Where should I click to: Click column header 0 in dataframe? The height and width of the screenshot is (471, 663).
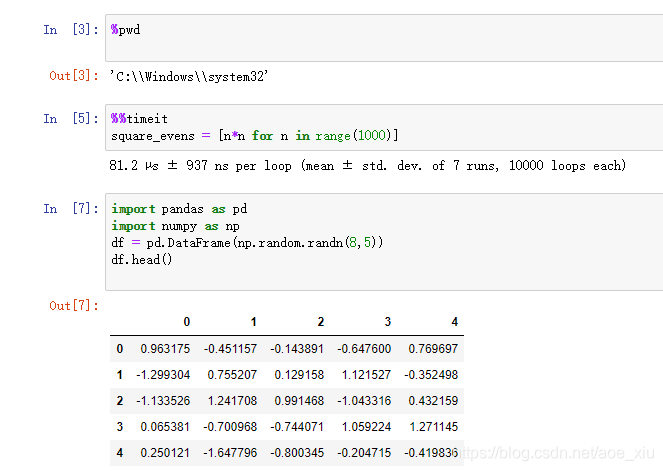tap(186, 322)
